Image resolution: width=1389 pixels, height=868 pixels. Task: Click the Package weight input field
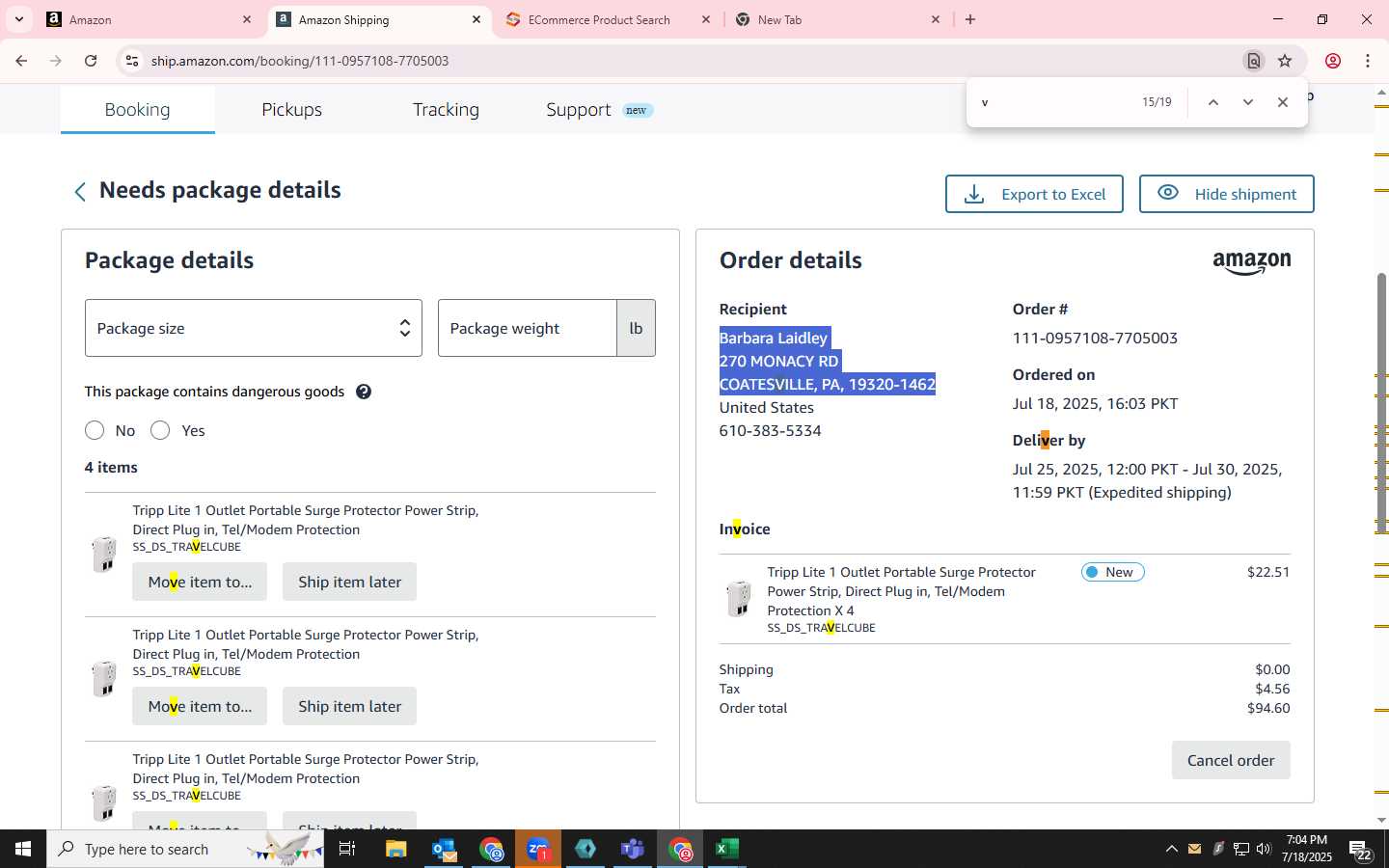click(528, 328)
